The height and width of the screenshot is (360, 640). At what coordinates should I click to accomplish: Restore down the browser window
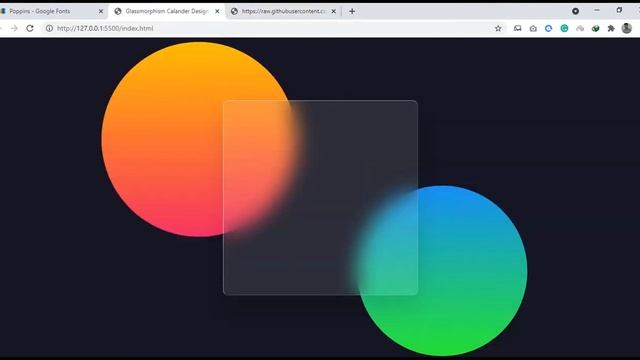619,10
